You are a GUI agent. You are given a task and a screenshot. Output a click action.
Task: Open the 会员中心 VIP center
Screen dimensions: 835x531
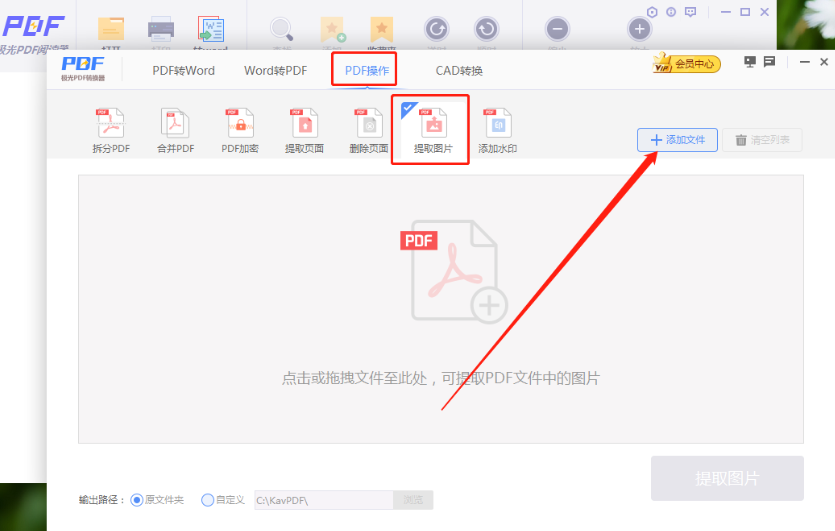[686, 63]
